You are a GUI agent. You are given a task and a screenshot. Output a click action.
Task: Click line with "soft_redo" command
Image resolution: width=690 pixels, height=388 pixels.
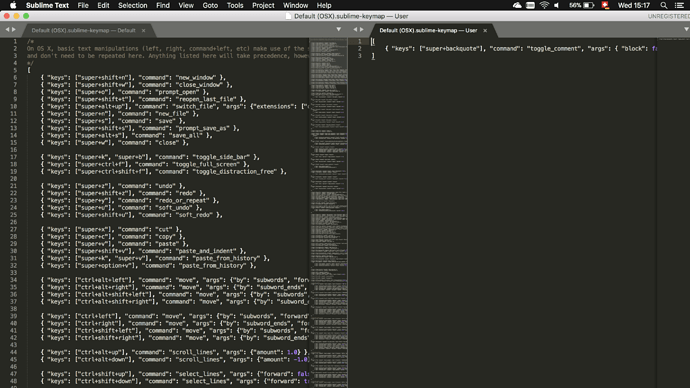coord(132,215)
